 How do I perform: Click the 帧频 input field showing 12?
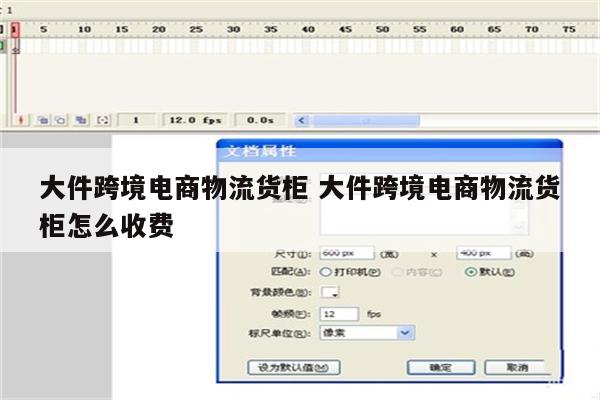(x=339, y=314)
